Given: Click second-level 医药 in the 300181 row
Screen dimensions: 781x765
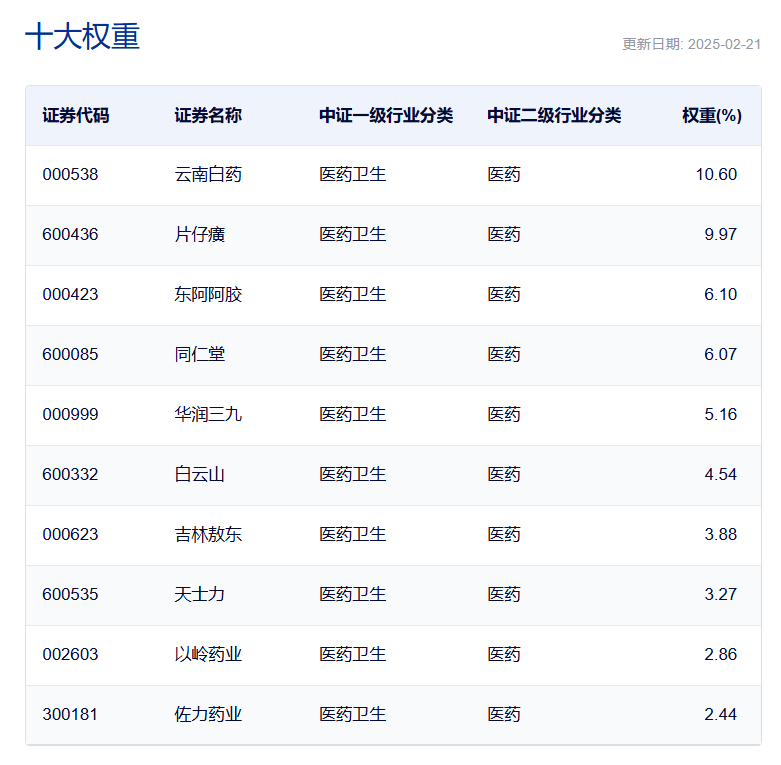Looking at the screenshot, I should pos(504,715).
